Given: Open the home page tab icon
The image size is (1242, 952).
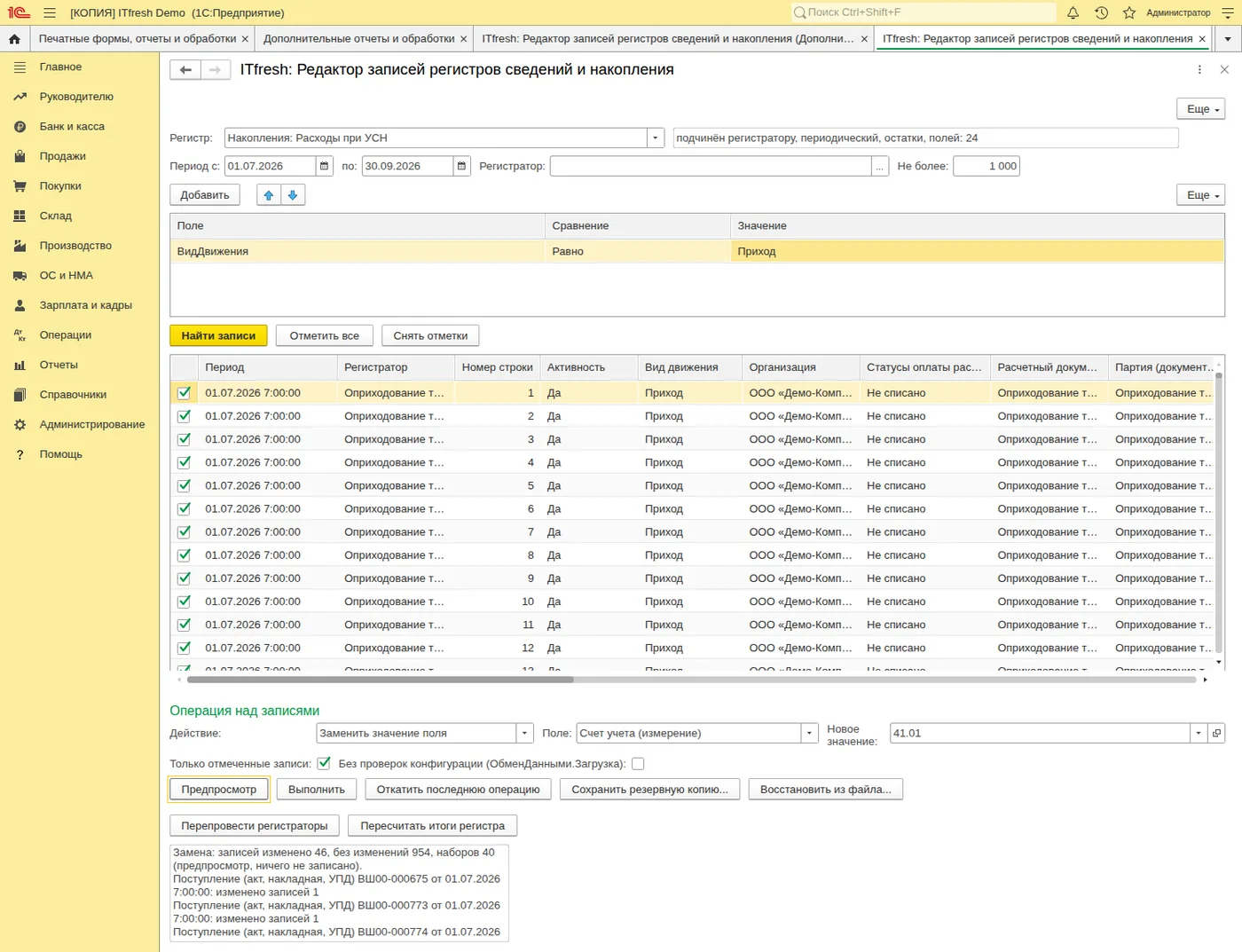Looking at the screenshot, I should pyautogui.click(x=14, y=39).
